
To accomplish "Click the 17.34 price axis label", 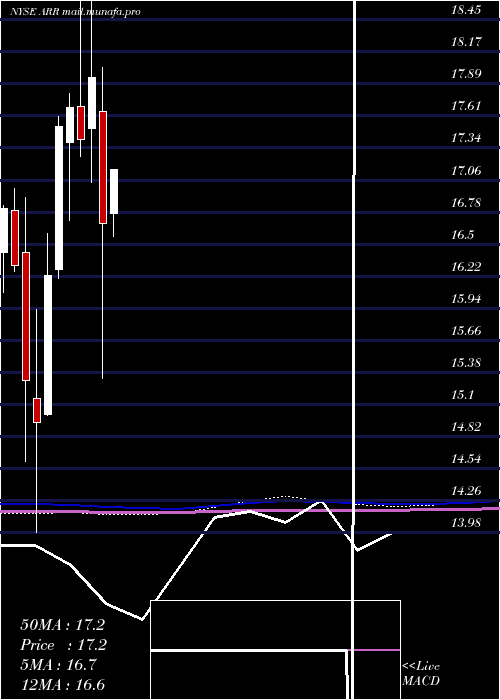I will 466,138.
